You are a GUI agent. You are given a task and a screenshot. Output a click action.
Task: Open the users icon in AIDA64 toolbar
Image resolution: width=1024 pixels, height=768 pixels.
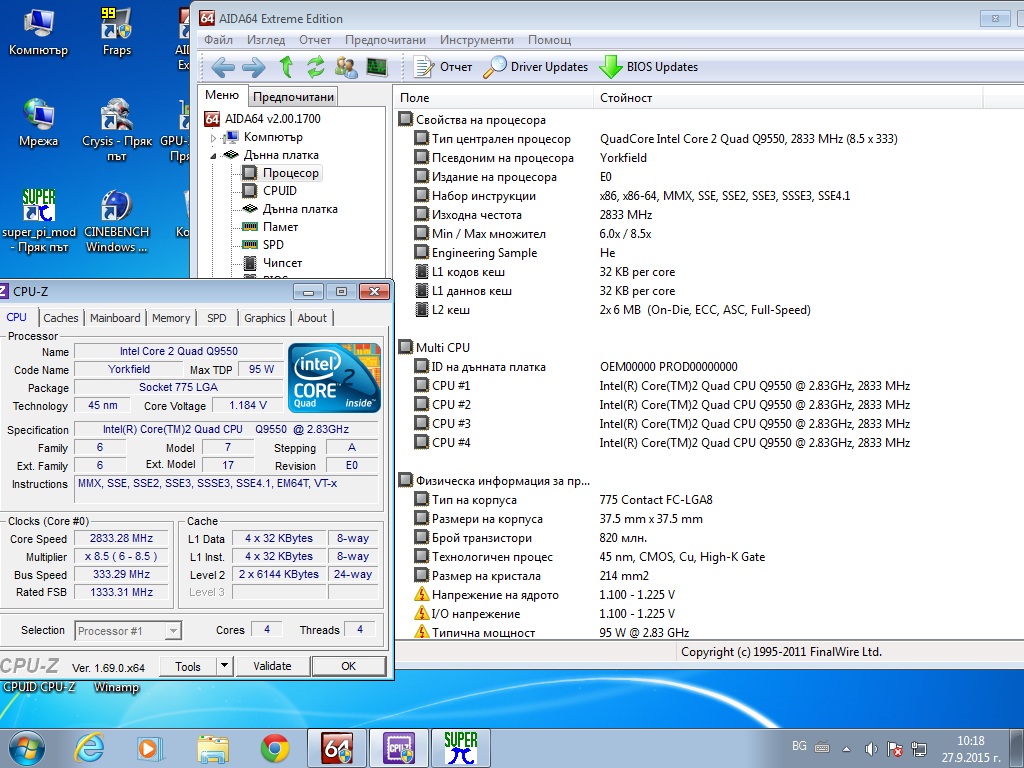346,67
